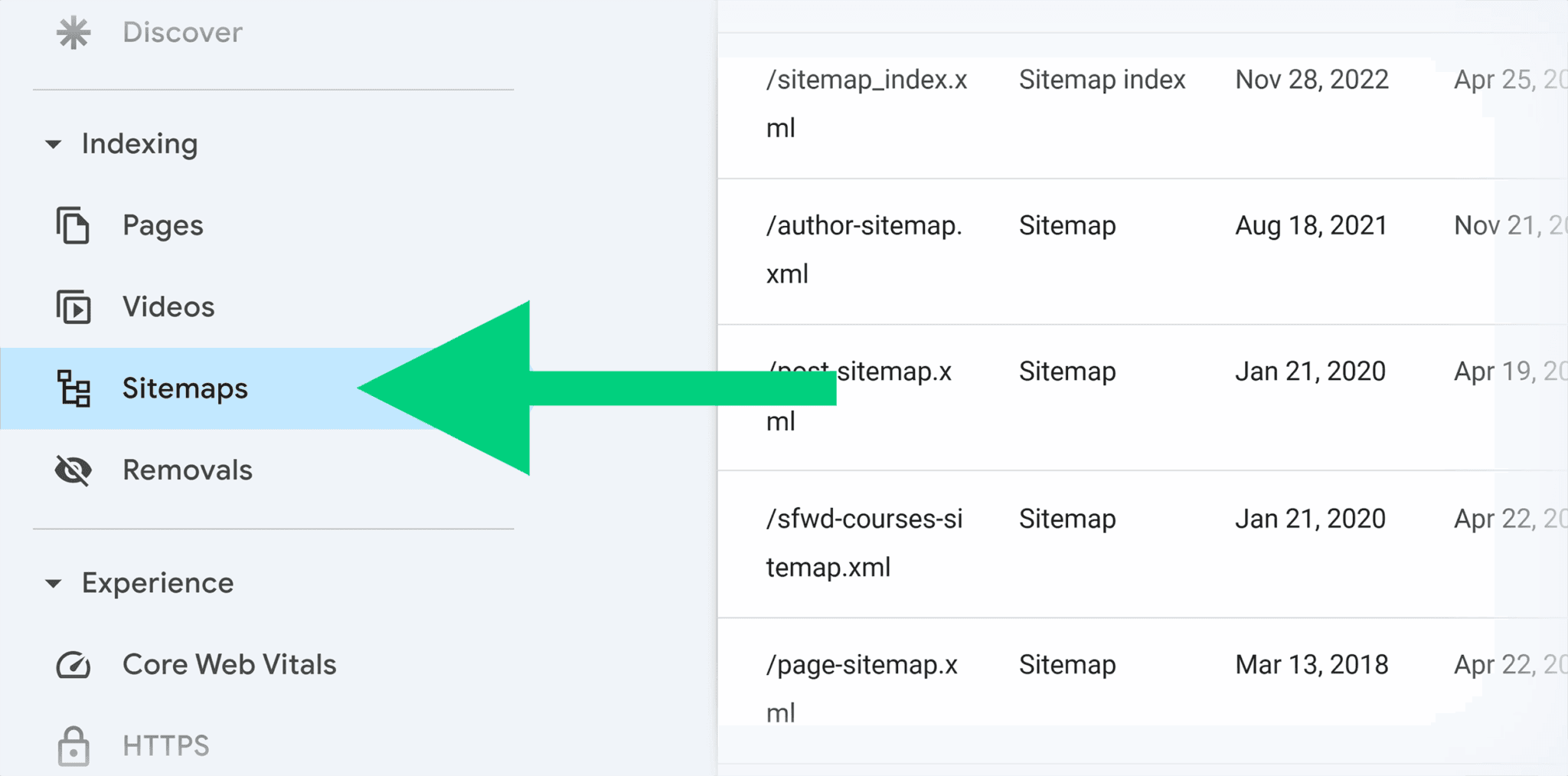This screenshot has width=1568, height=776.
Task: Open the /sitemap_index.xml entry
Action: click(x=866, y=102)
